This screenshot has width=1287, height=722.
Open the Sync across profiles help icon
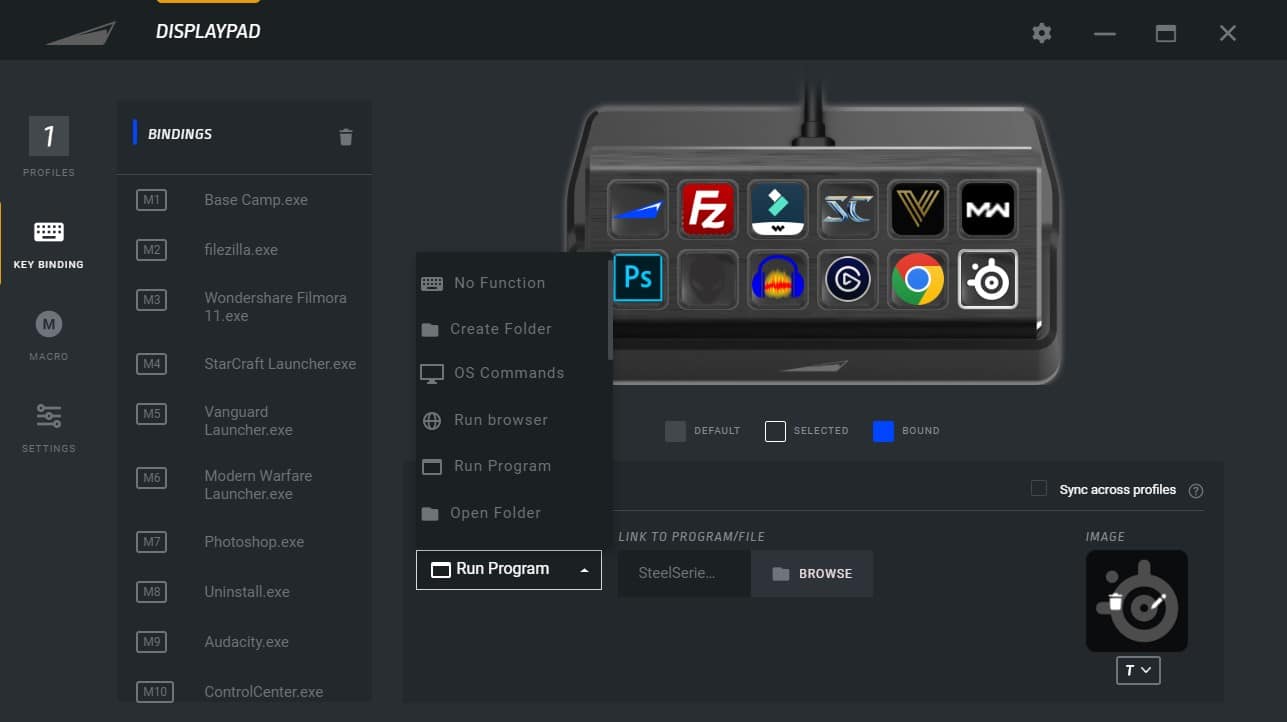[1196, 490]
